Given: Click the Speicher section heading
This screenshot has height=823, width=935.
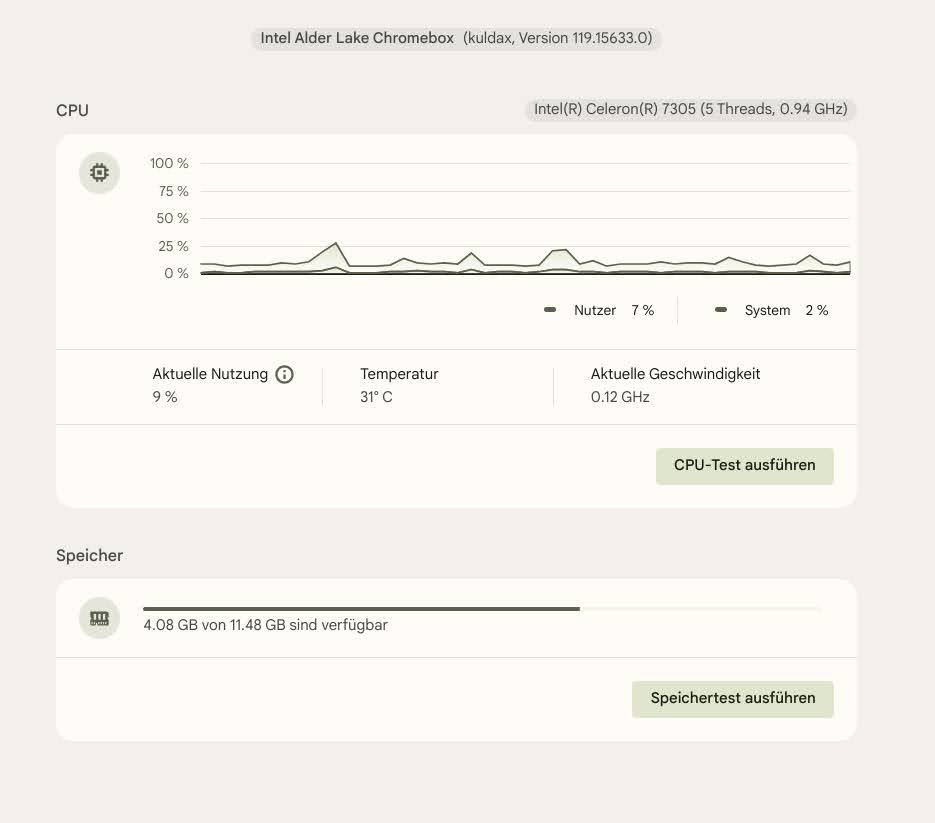Looking at the screenshot, I should pos(89,555).
